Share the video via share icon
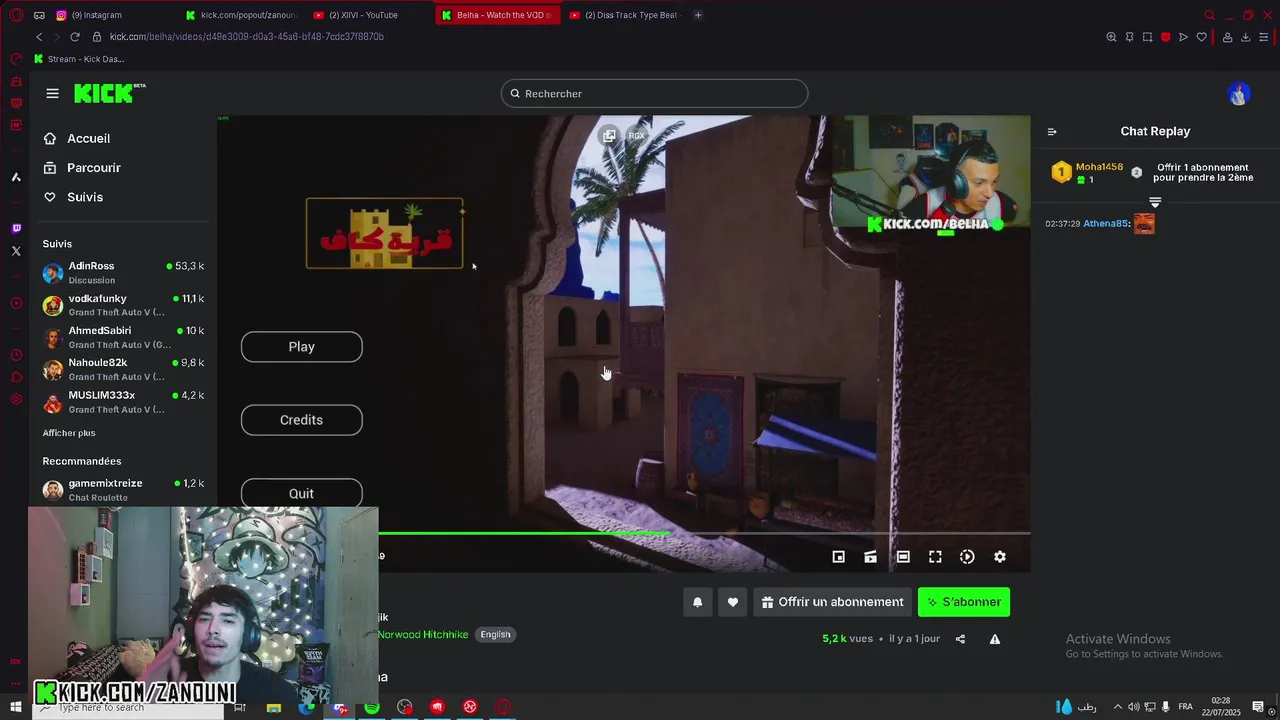This screenshot has height=720, width=1280. coord(961,639)
